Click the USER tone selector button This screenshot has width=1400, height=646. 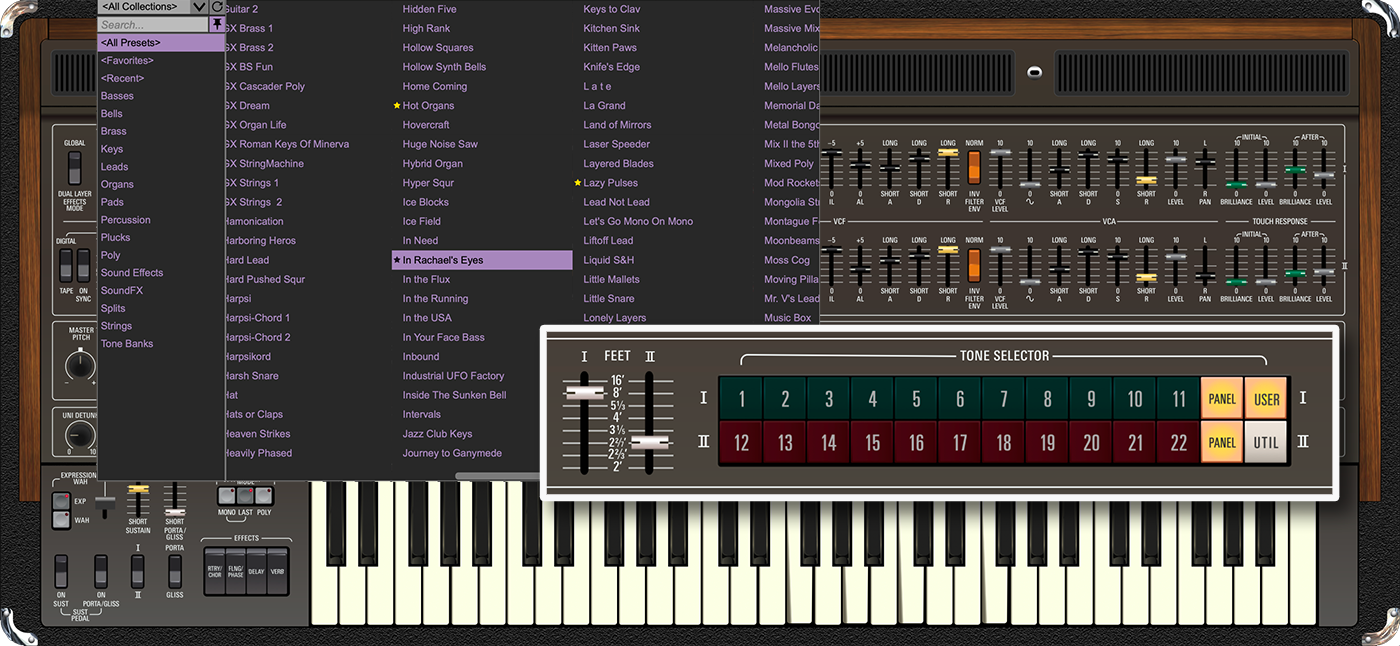click(1266, 398)
